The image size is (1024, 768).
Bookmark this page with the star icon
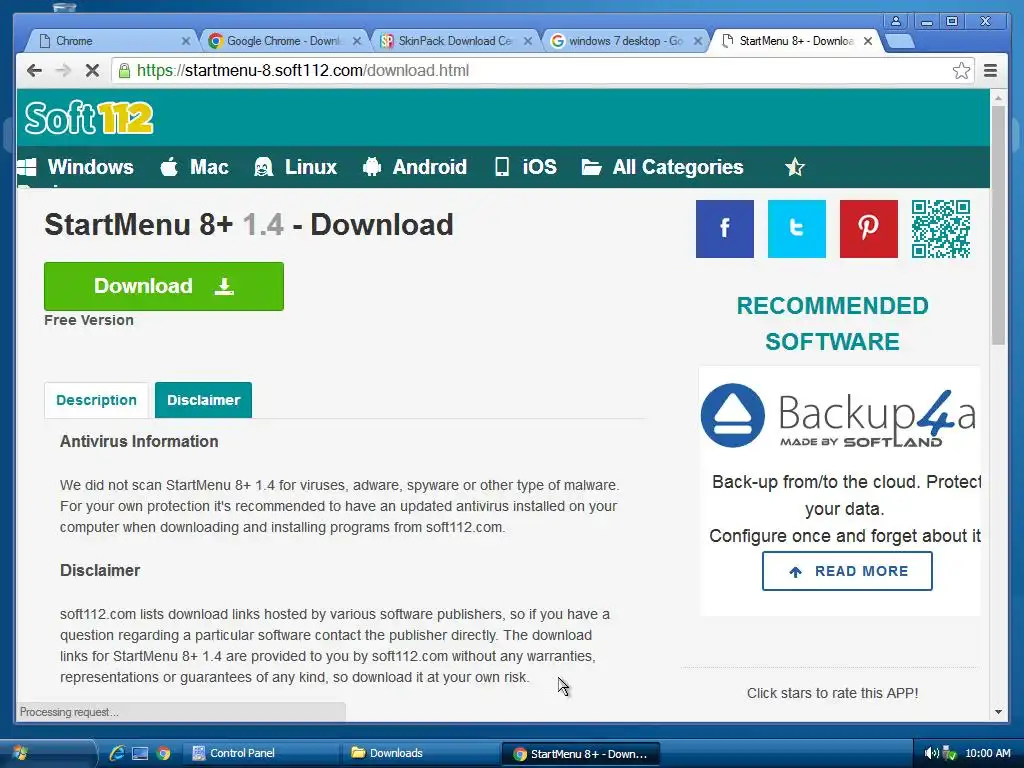click(961, 71)
